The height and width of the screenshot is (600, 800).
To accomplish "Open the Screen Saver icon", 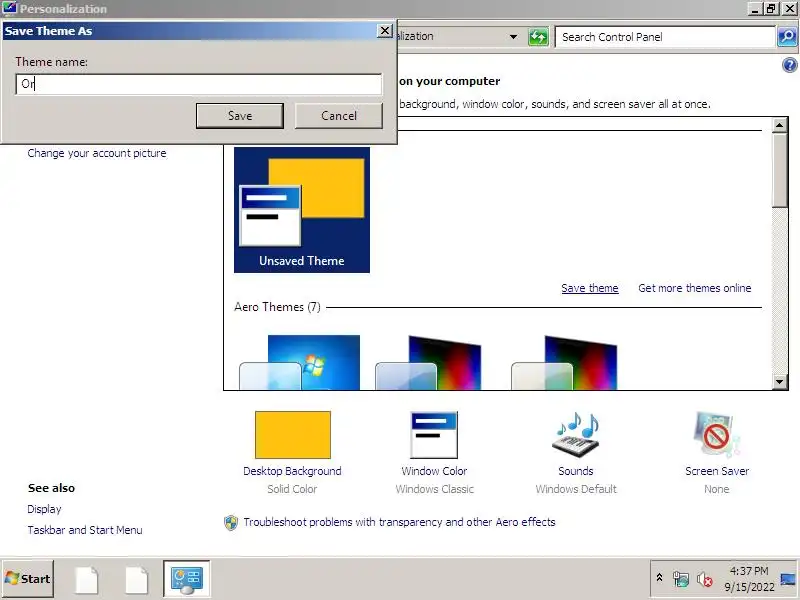I will (x=717, y=435).
